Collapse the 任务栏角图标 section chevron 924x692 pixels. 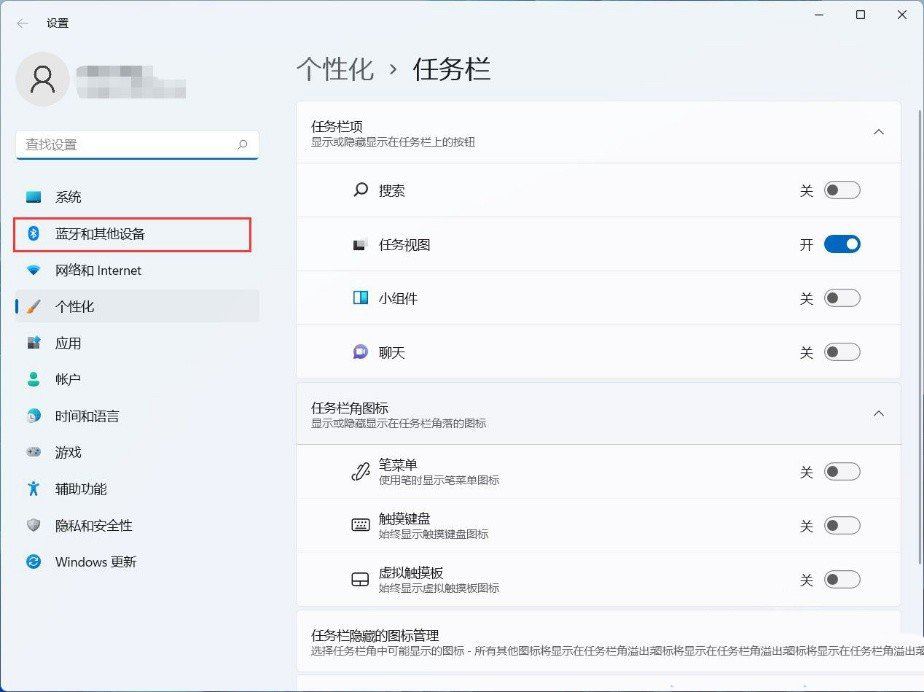click(878, 414)
